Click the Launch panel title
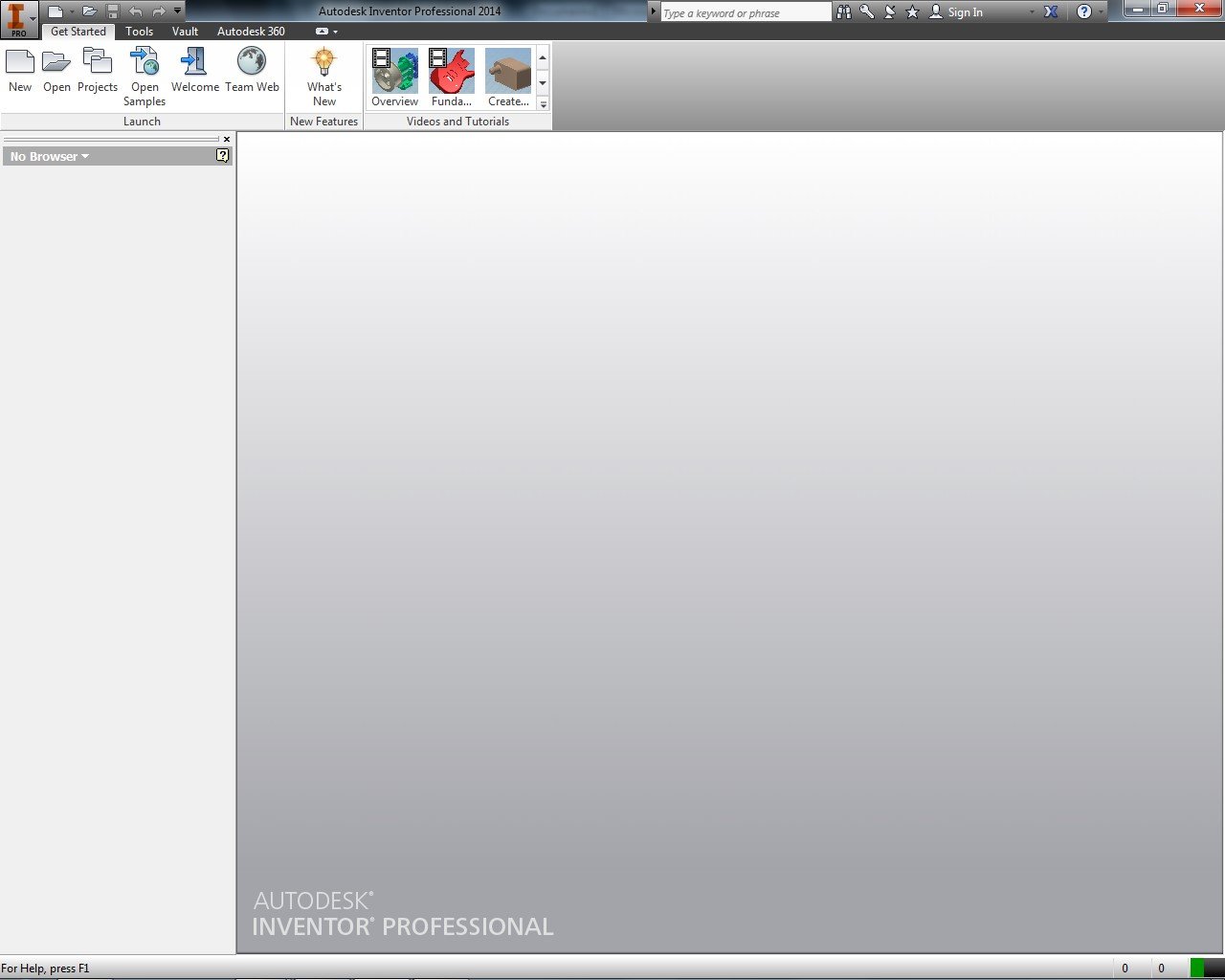The height and width of the screenshot is (980, 1225). click(x=142, y=122)
